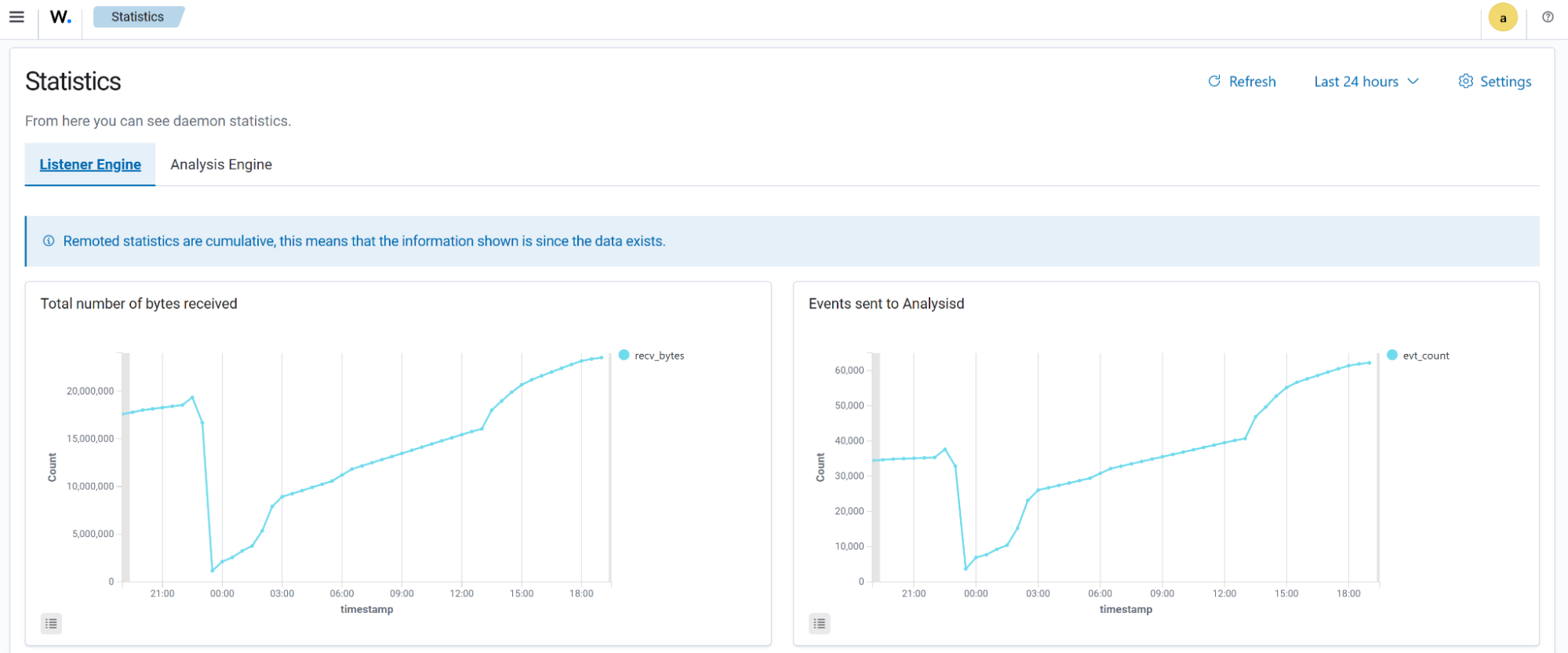
Task: Click the Statistics breadcrumb
Action: (137, 16)
